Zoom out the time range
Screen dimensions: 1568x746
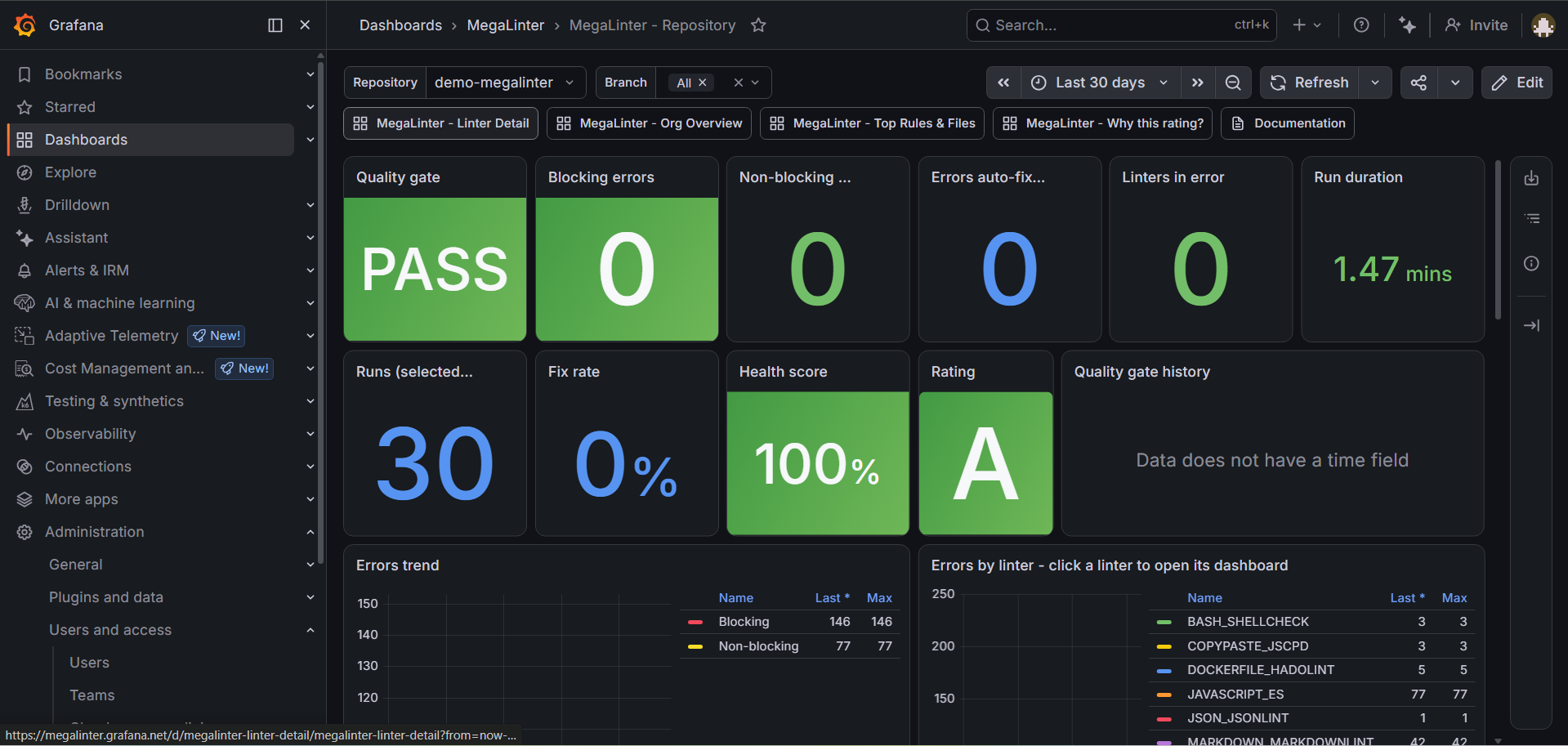[x=1233, y=83]
